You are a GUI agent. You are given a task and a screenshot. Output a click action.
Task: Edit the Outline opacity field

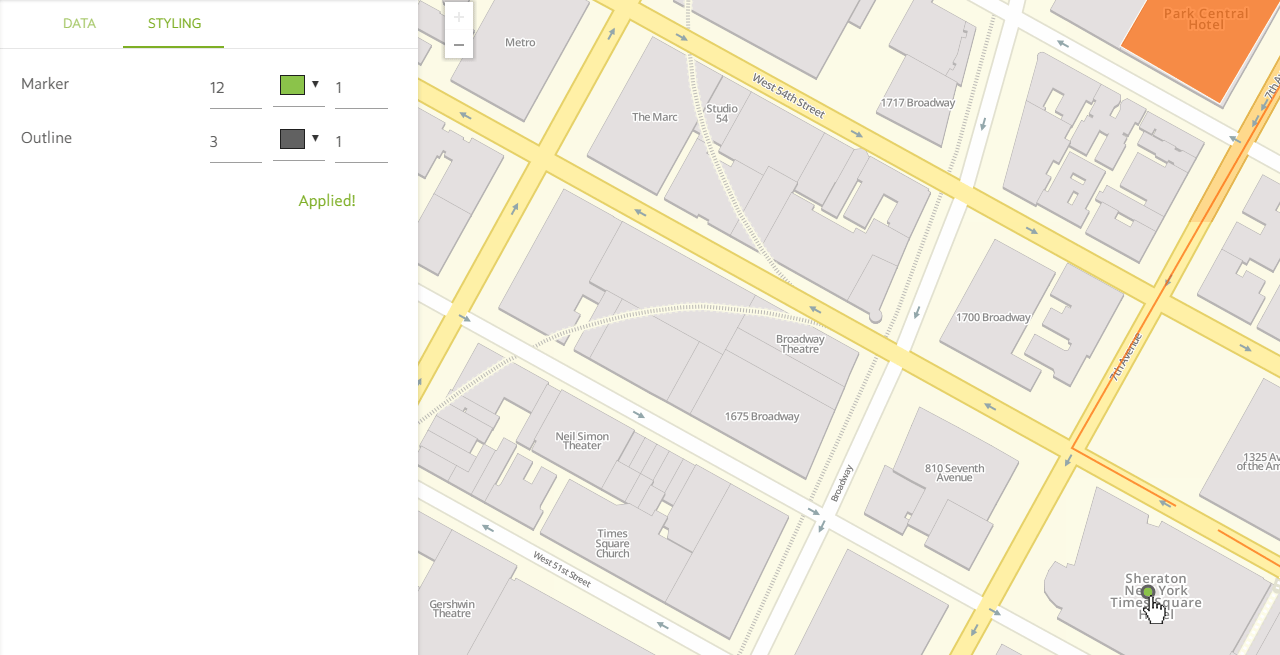point(361,142)
